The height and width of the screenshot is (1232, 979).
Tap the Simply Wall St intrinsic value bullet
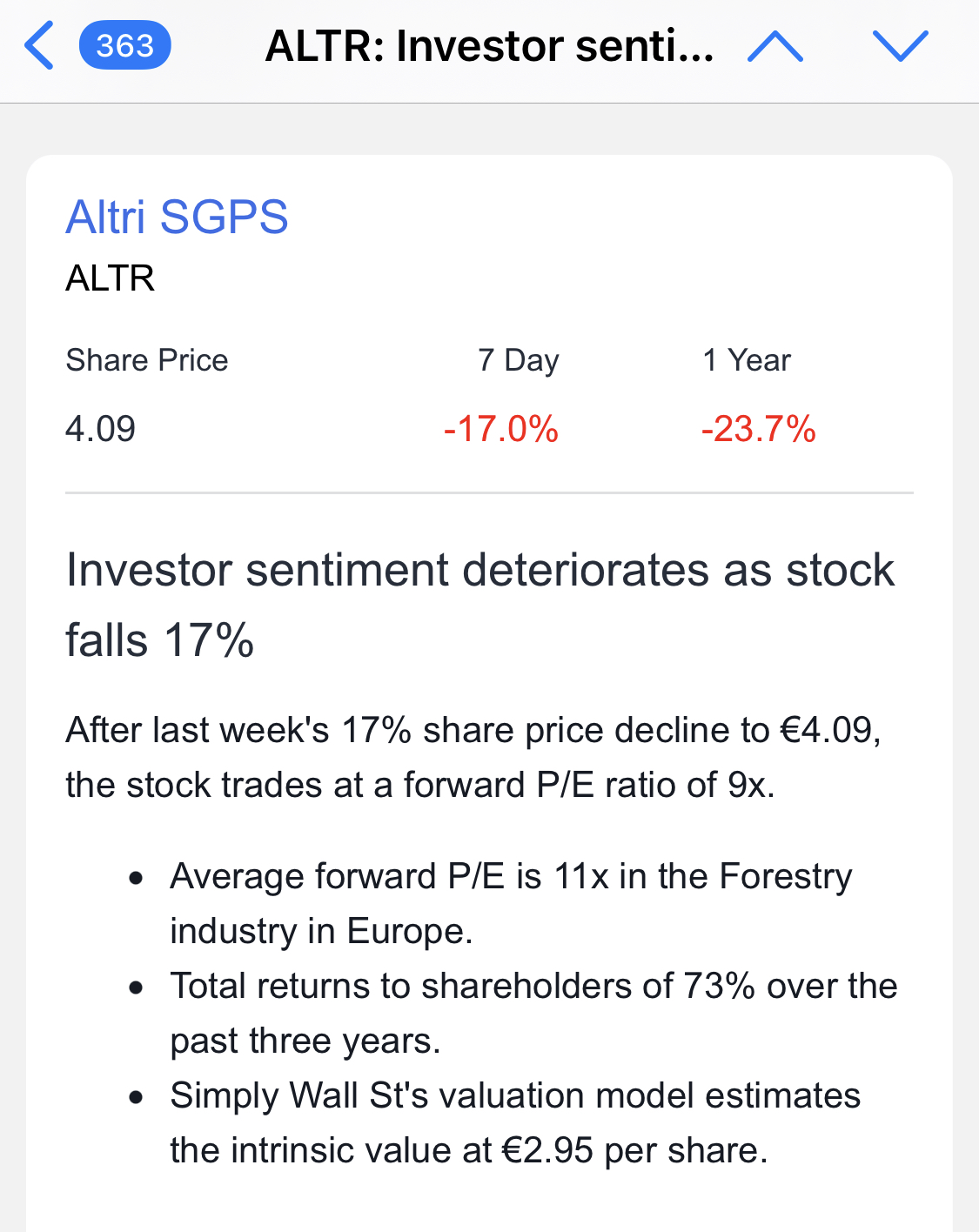(514, 1122)
